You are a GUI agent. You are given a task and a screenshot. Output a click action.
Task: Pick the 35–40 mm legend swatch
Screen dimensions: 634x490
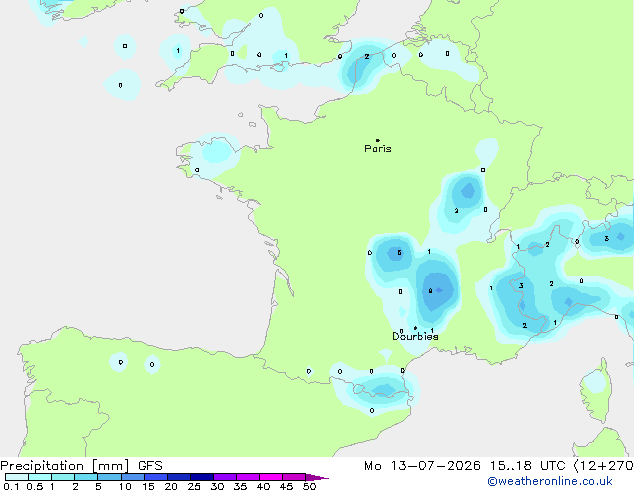[248, 477]
